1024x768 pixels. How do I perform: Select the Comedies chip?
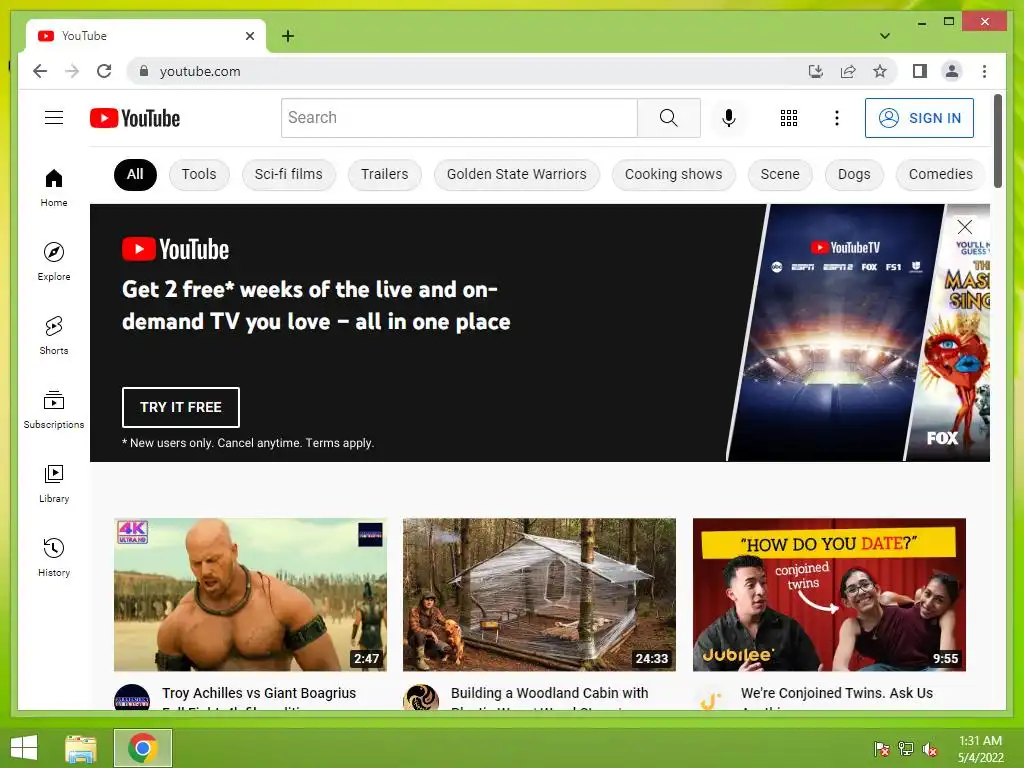940,174
